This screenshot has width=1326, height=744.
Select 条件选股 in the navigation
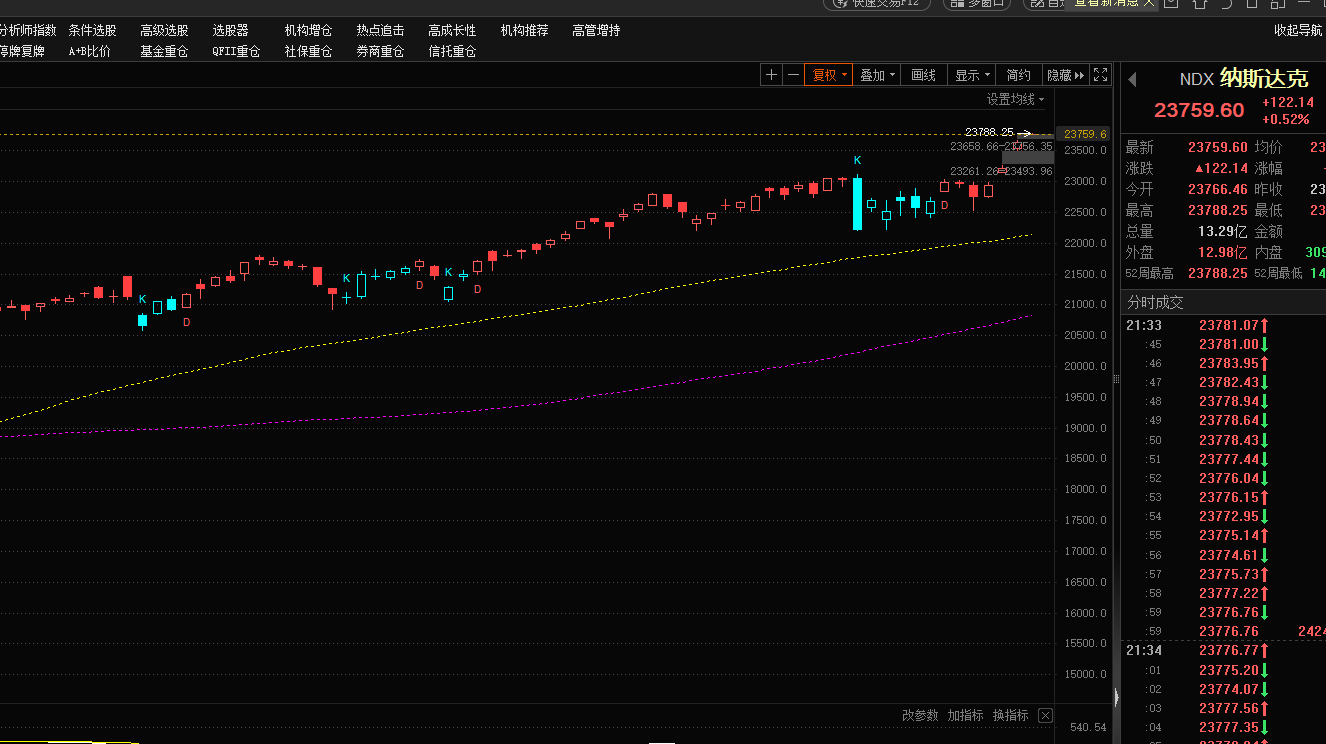(x=92, y=31)
